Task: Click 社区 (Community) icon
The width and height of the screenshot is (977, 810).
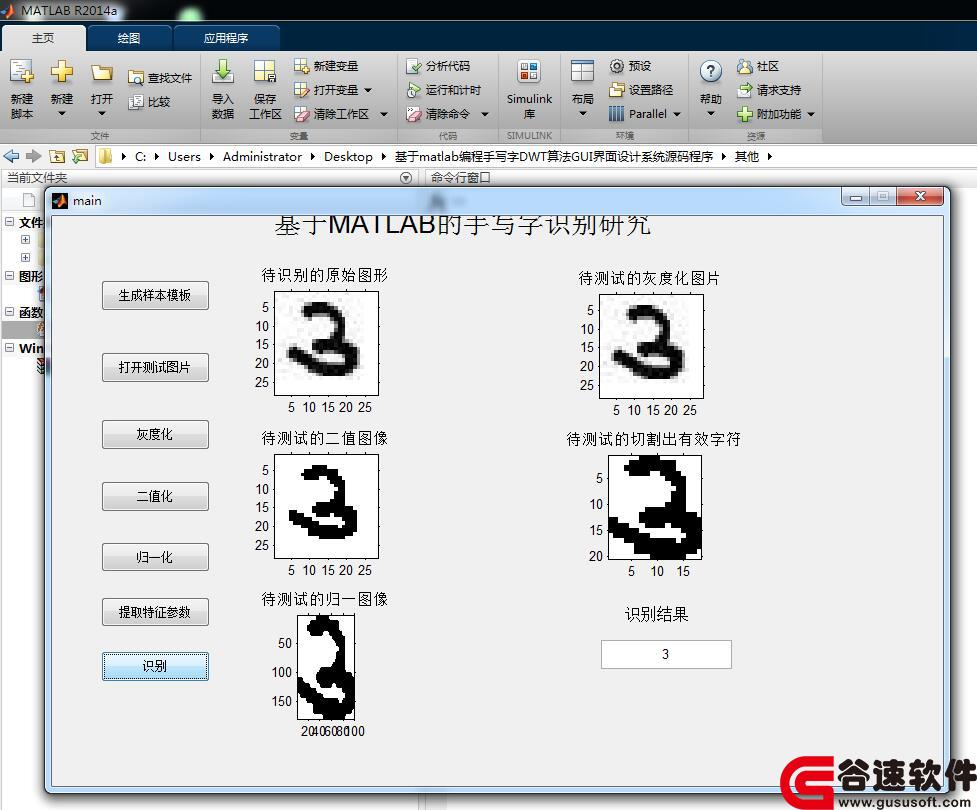Action: (x=745, y=66)
